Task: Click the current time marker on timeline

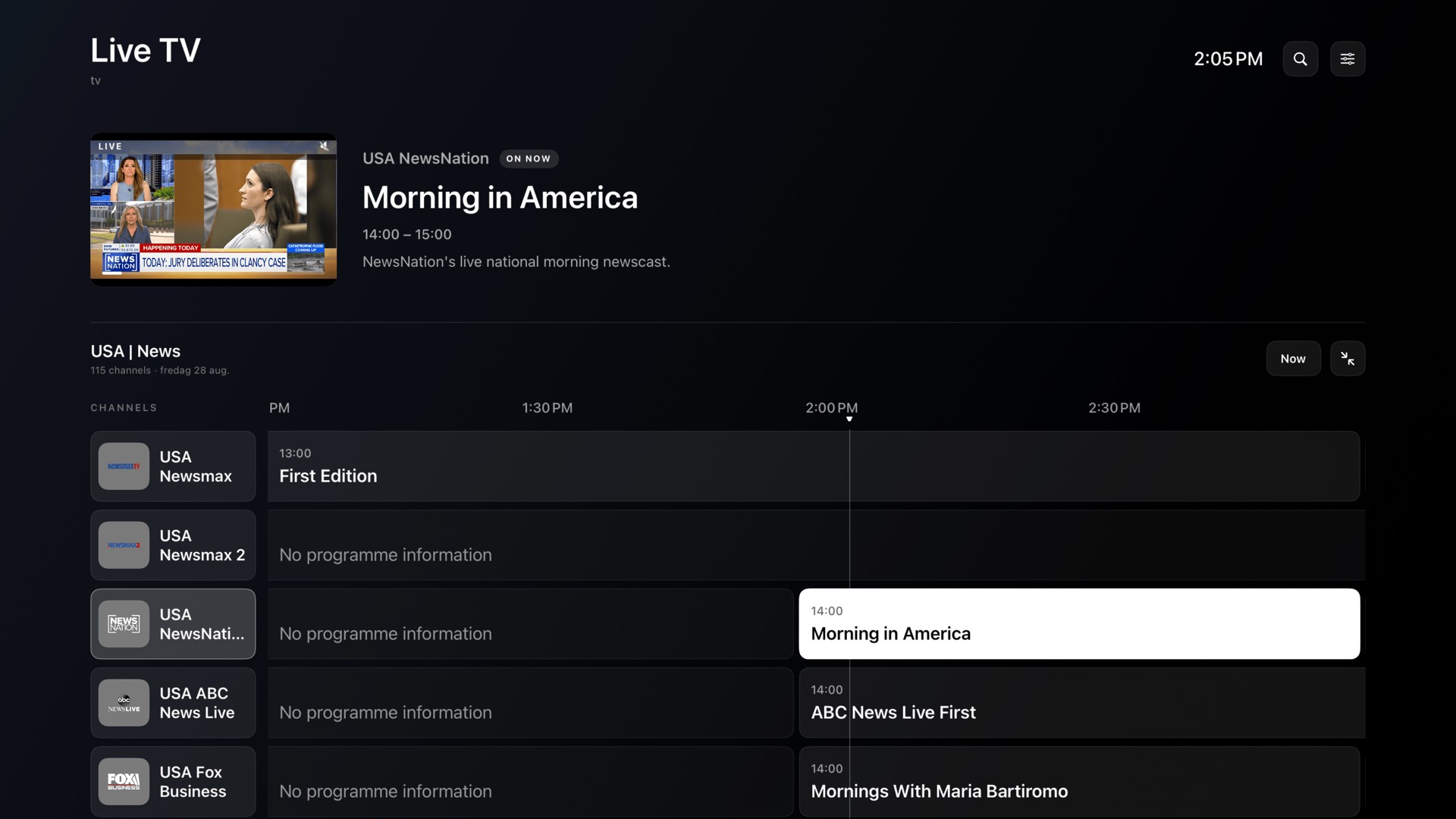Action: 849,419
